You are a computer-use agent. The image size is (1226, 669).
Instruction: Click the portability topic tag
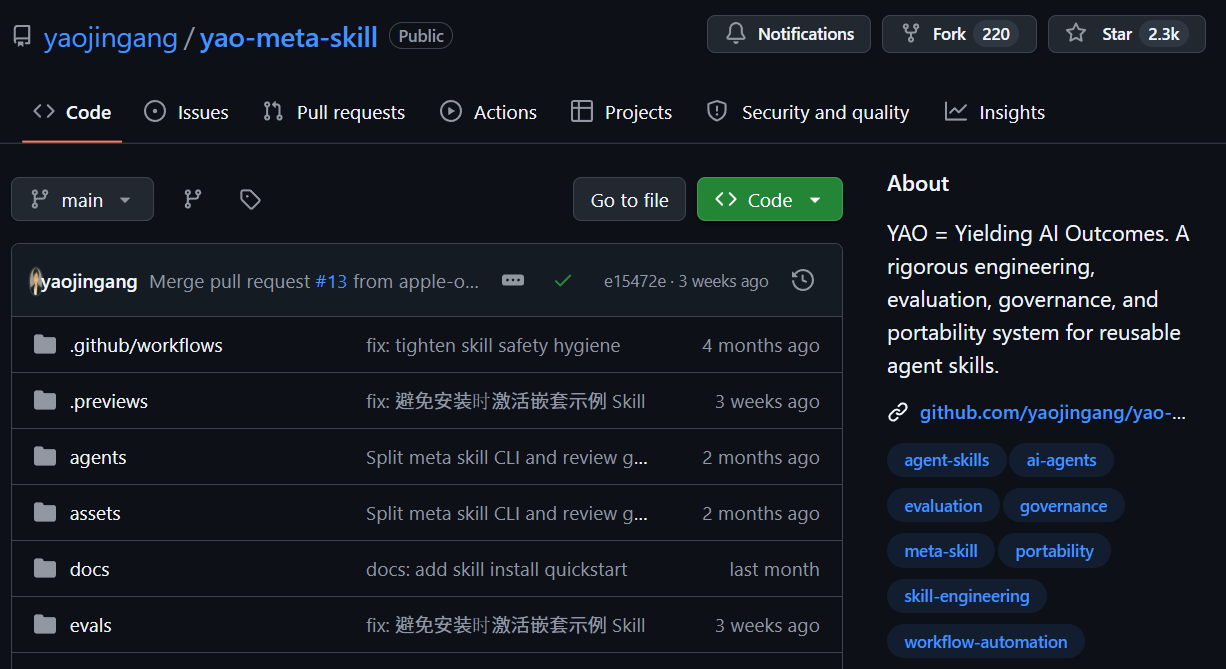[1054, 551]
